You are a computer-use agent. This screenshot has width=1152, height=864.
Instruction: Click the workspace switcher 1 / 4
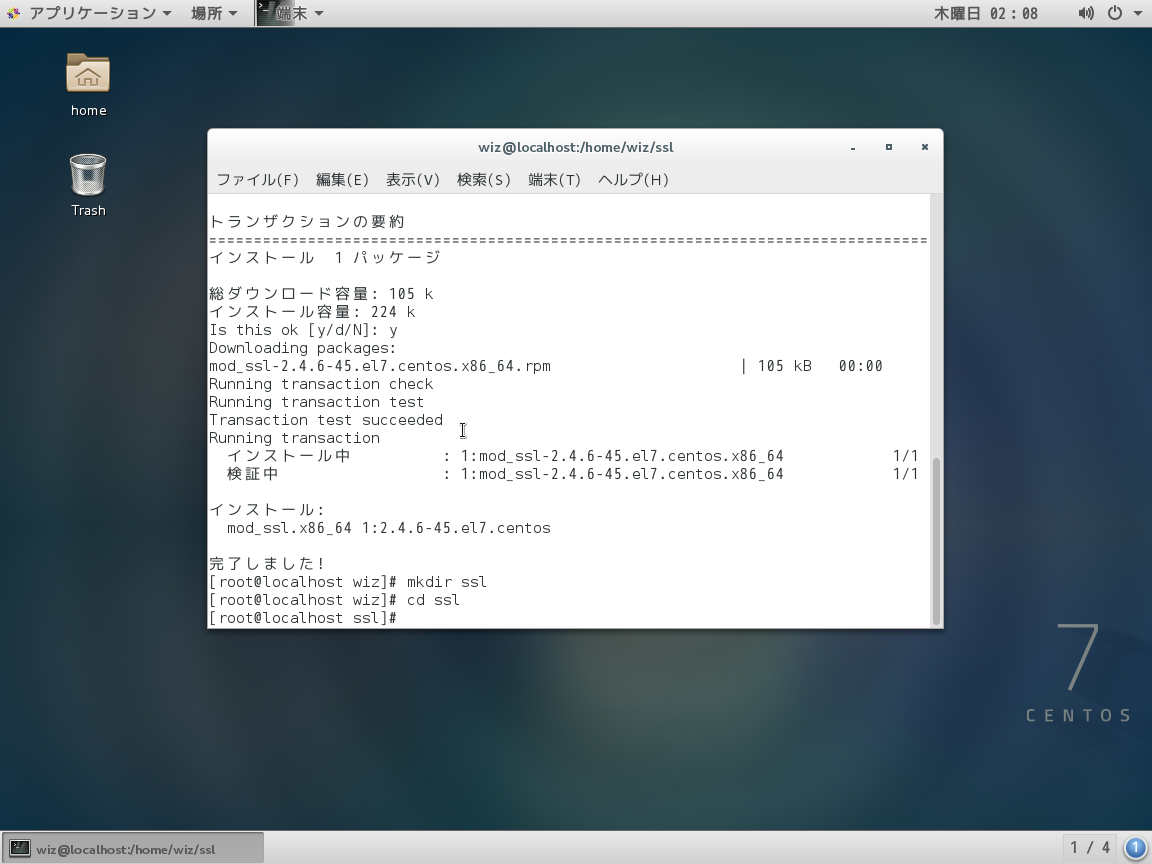click(x=1090, y=848)
